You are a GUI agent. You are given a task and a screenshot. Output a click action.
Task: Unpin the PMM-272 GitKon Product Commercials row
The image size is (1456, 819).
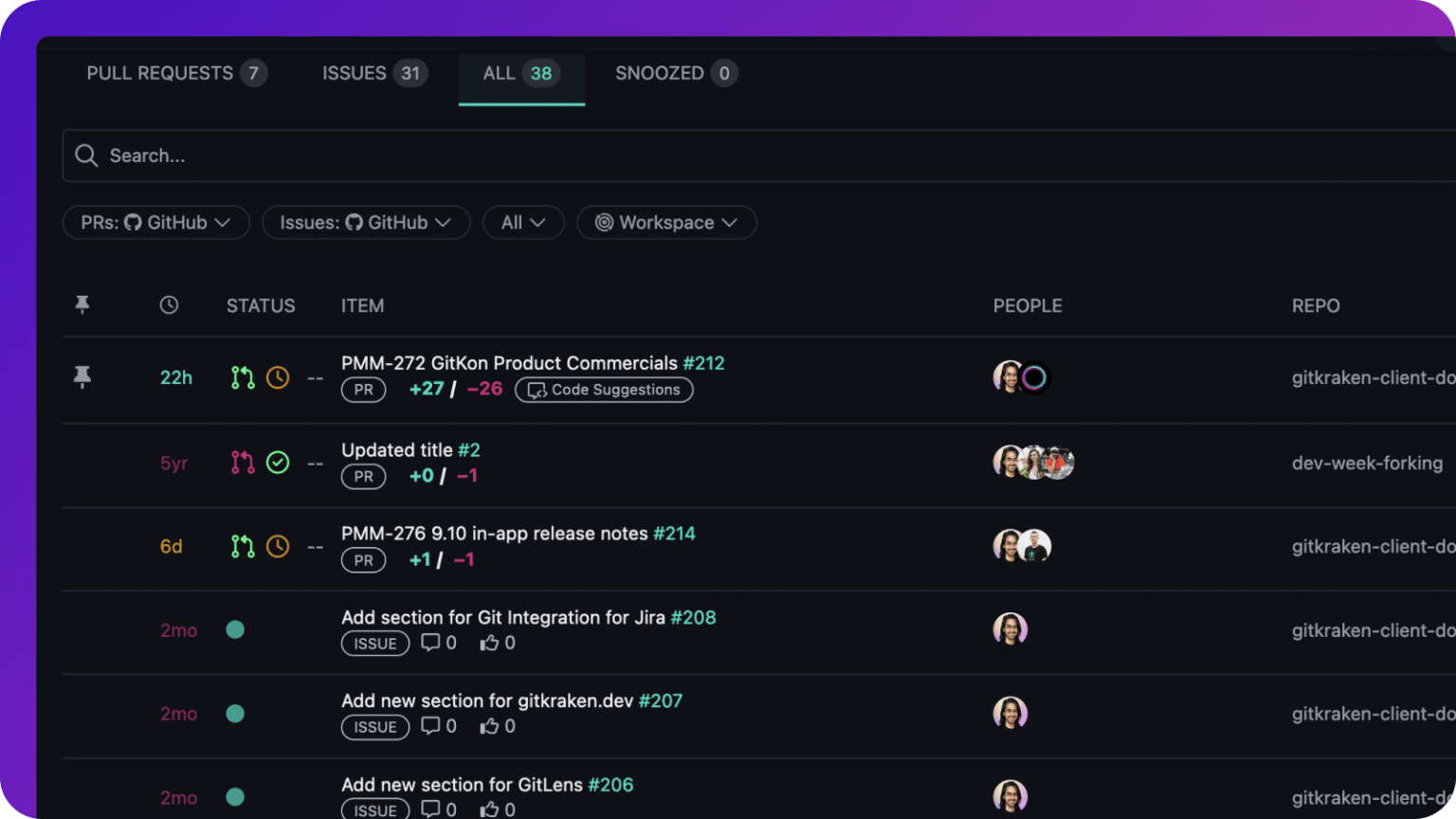(82, 377)
